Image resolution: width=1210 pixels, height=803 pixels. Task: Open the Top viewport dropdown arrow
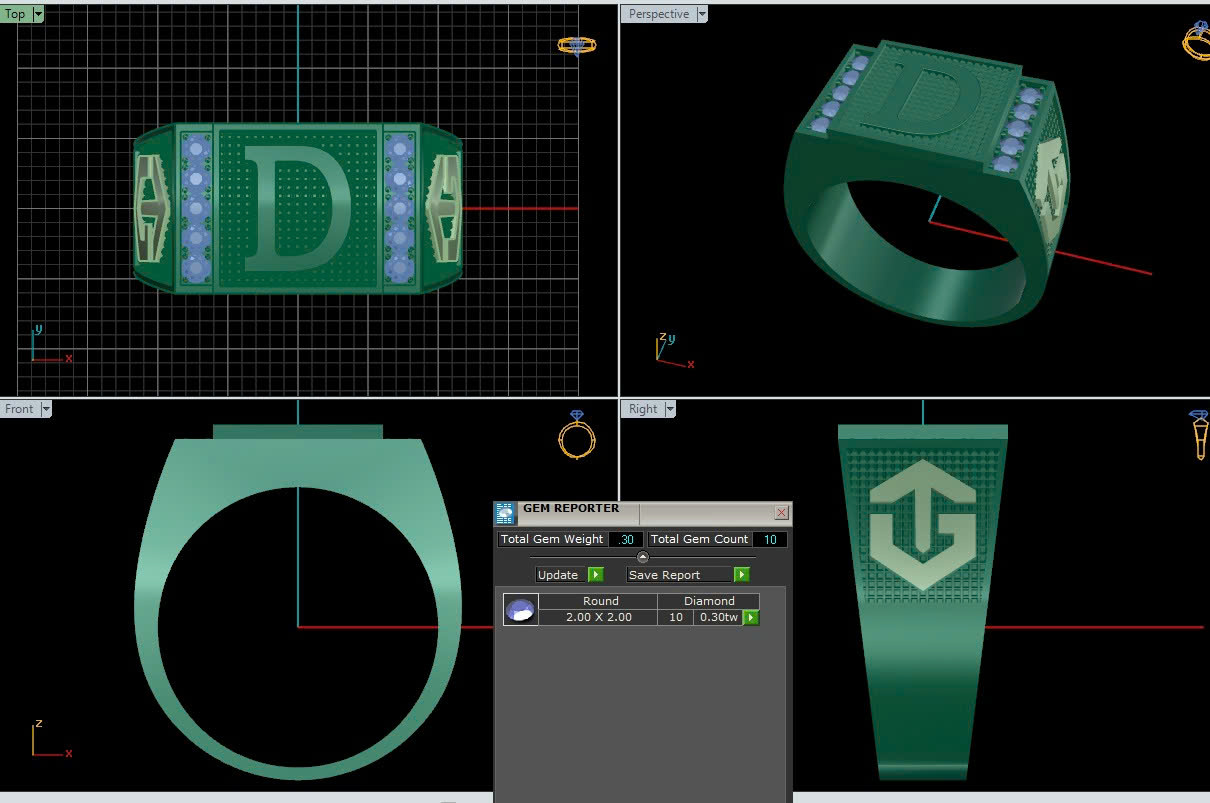(x=38, y=14)
